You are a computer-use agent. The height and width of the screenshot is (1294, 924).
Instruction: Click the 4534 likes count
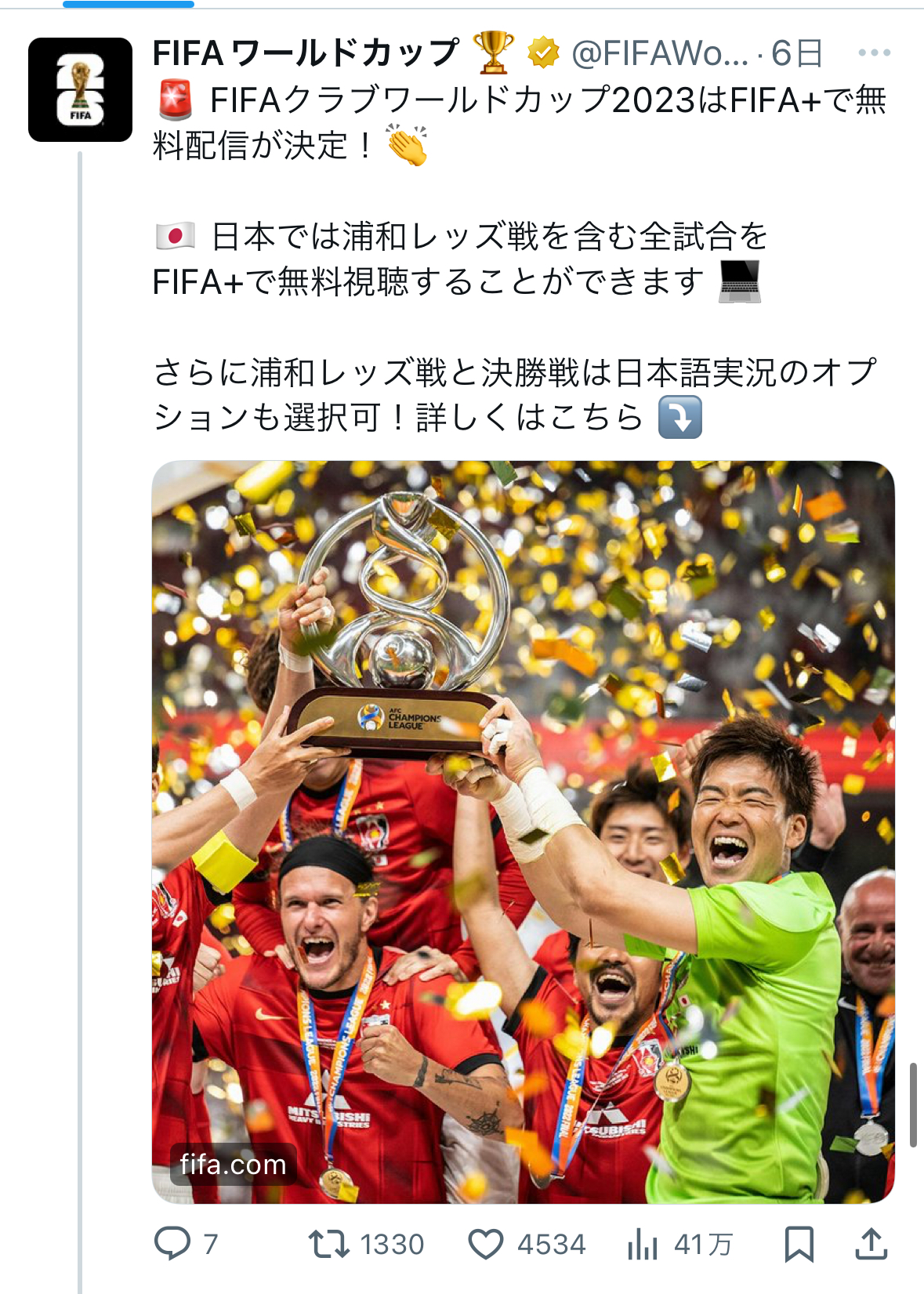[551, 1244]
